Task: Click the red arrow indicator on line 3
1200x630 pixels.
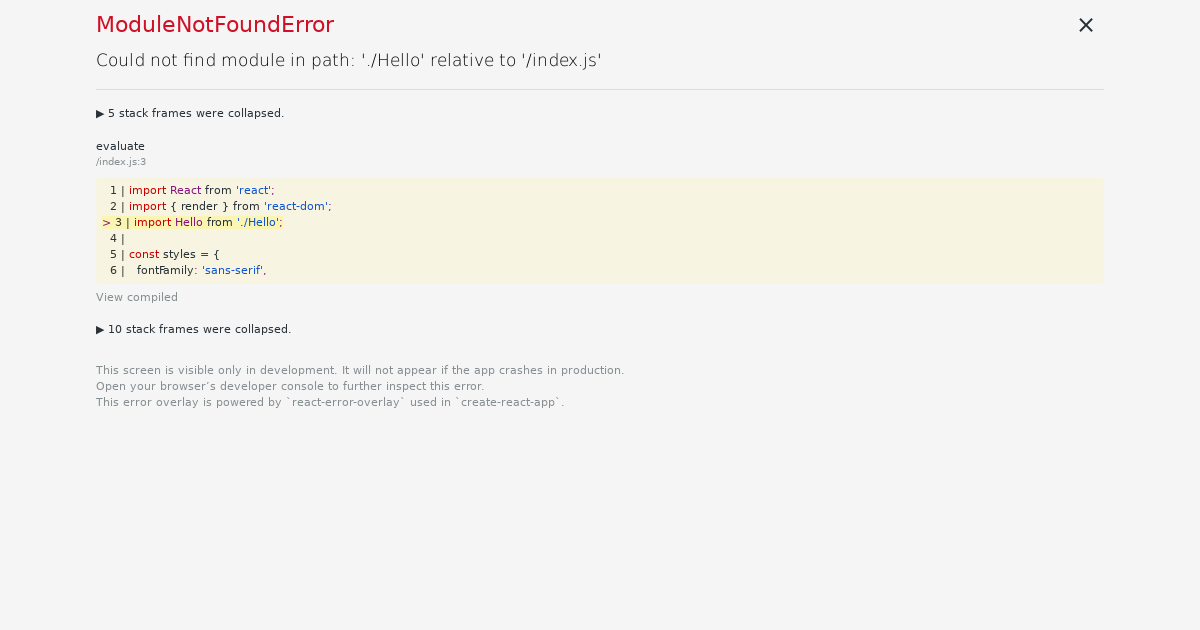Action: click(106, 222)
